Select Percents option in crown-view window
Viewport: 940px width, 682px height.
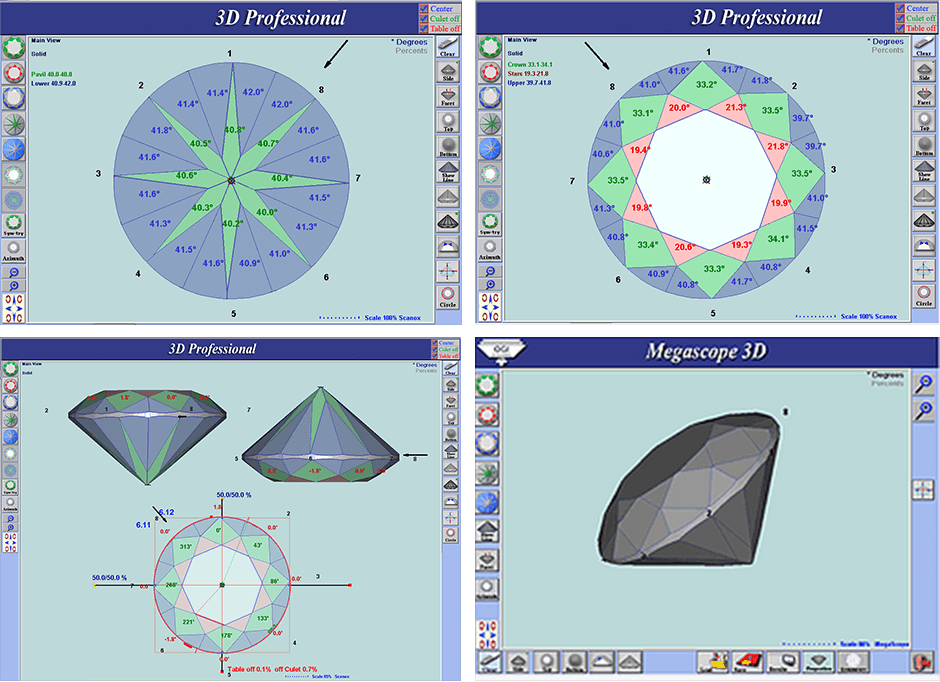click(x=887, y=50)
